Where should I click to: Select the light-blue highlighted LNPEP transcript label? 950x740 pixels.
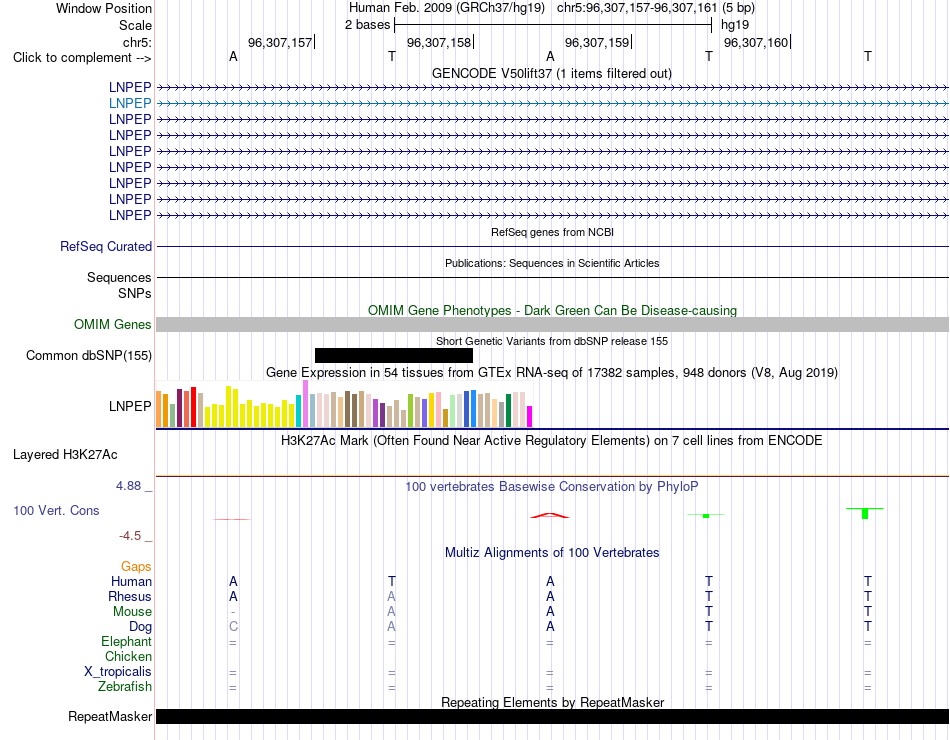[130, 103]
